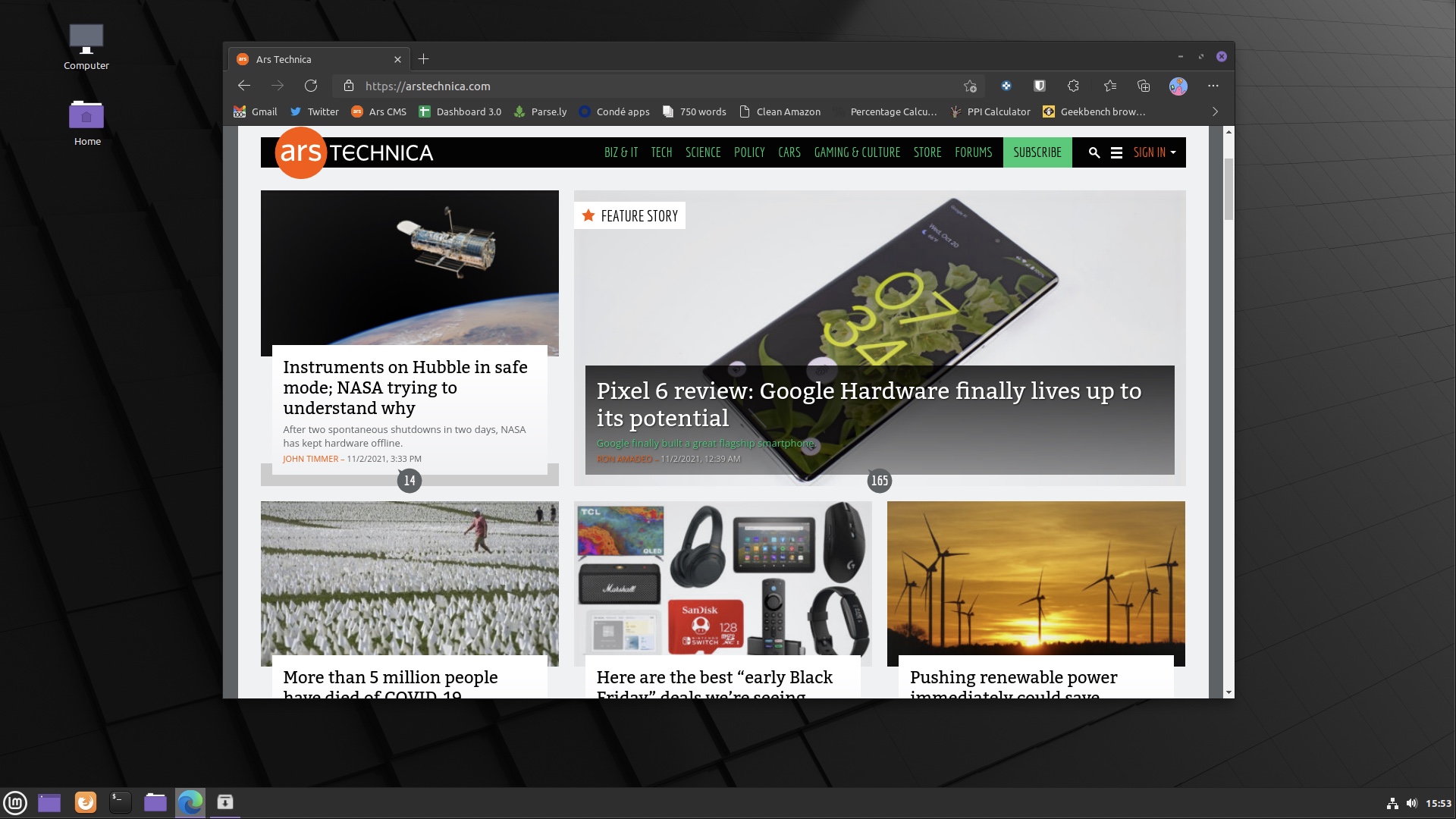Click Gmail bookmark in the bookmarks bar
The height and width of the screenshot is (819, 1456).
[x=255, y=111]
